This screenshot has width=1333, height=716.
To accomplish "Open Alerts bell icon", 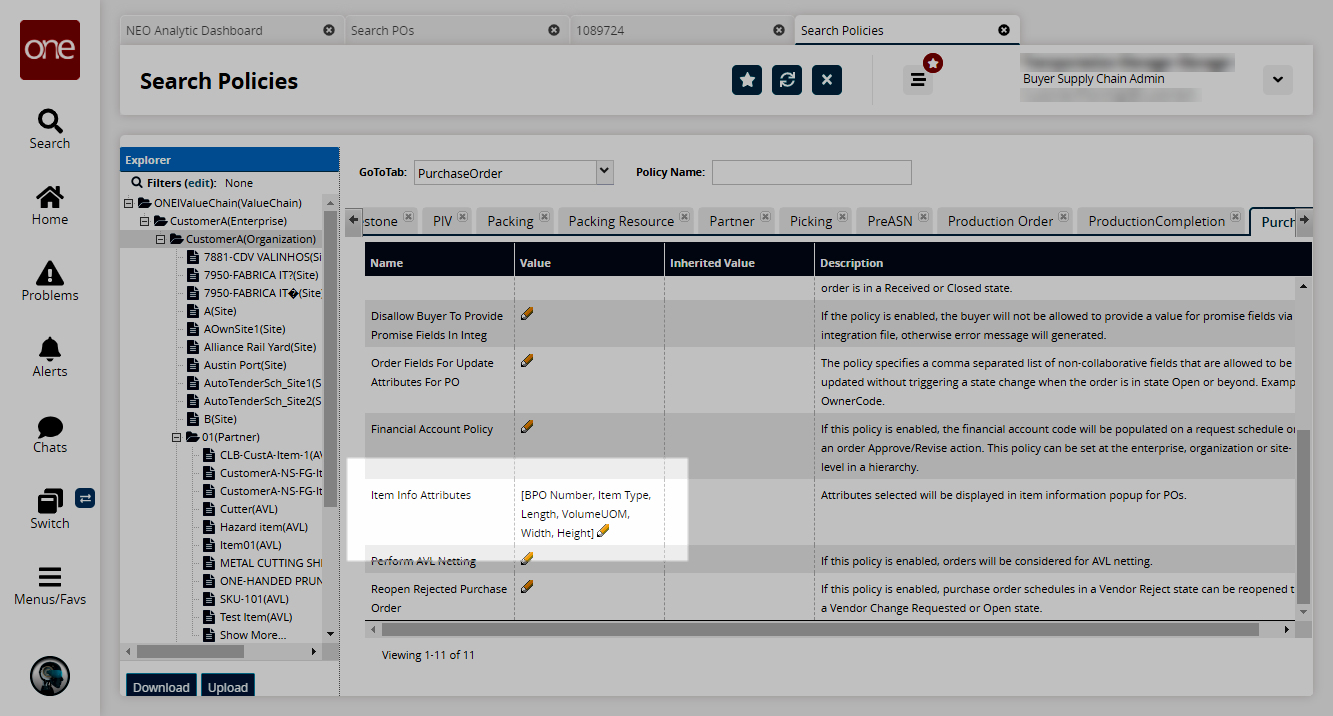I will pos(49,349).
